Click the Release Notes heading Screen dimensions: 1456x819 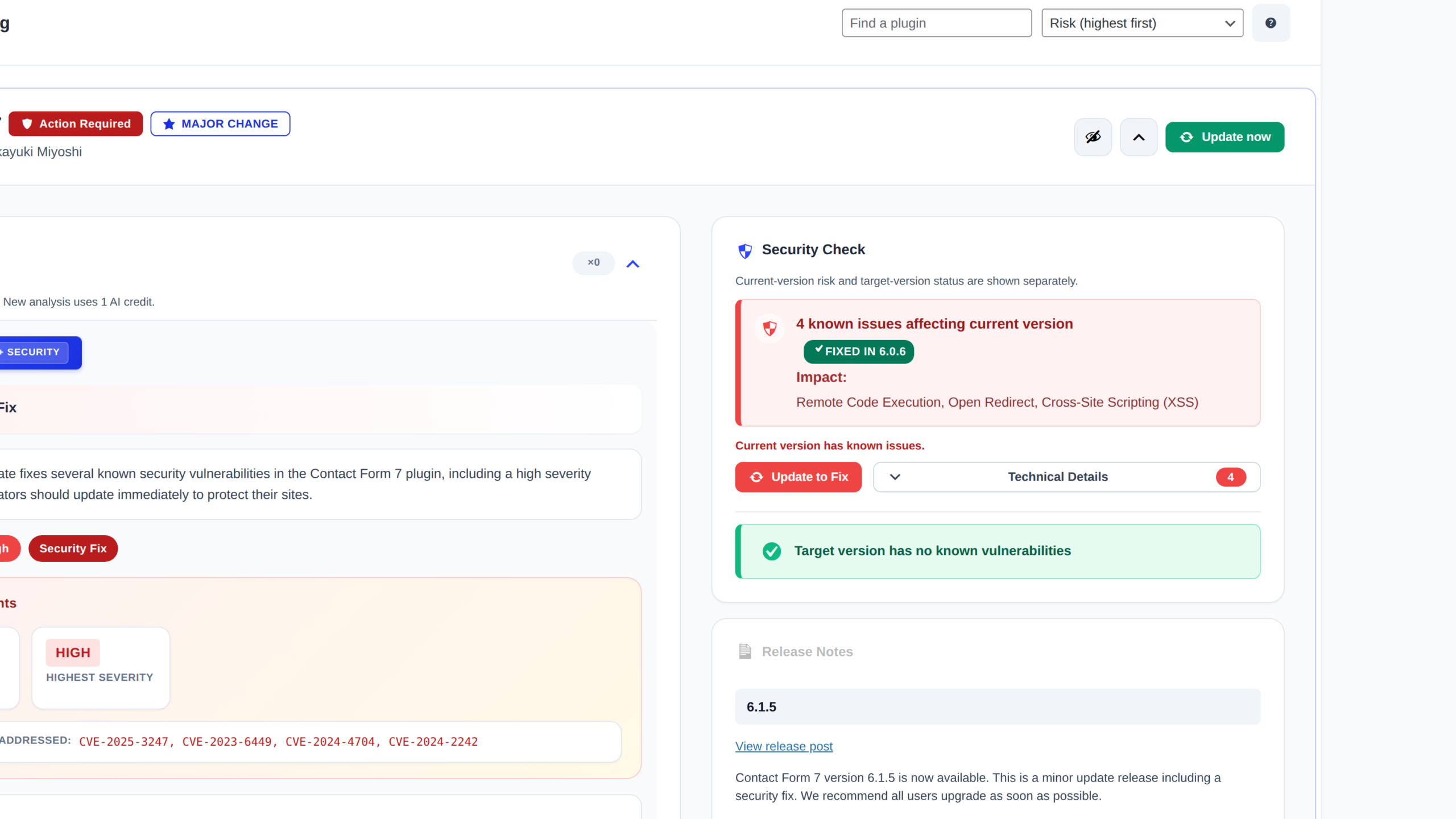807,651
